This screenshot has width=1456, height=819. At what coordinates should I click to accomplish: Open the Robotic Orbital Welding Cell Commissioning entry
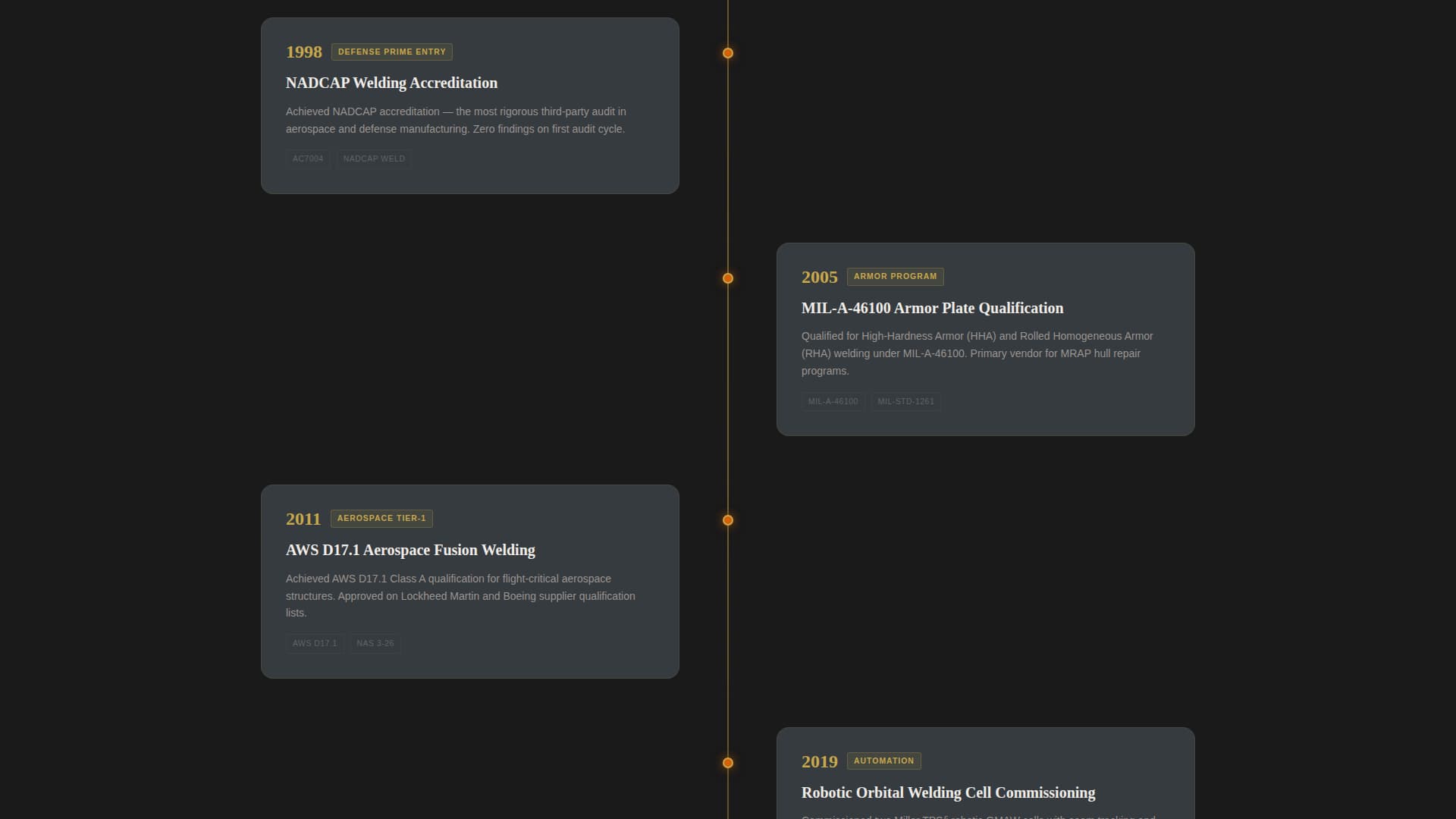[948, 792]
